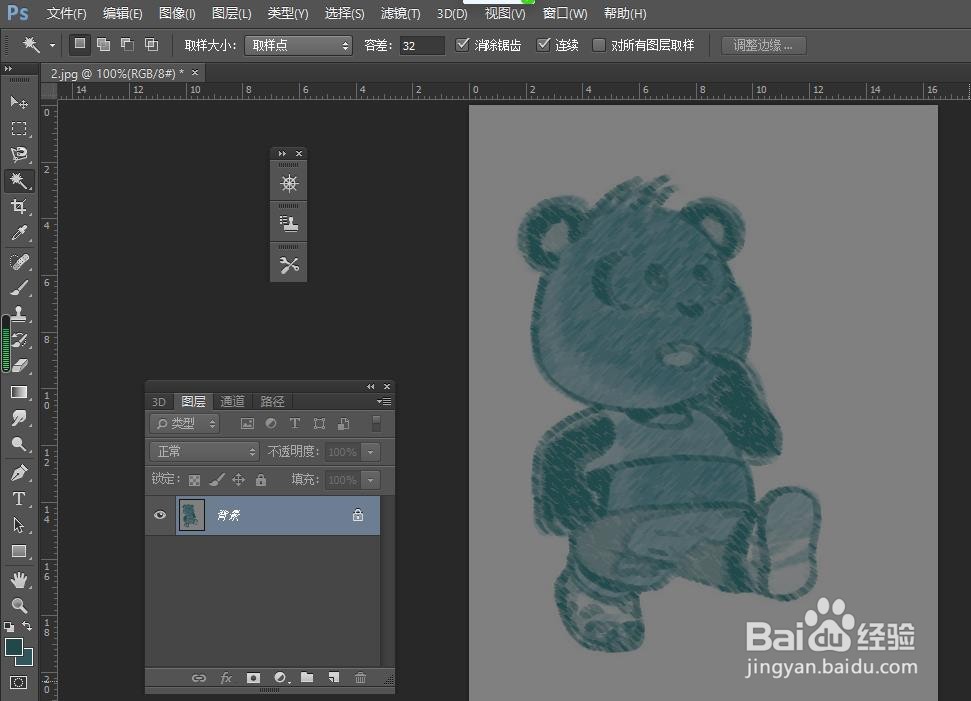Toggle layer filtering switch on

[376, 423]
